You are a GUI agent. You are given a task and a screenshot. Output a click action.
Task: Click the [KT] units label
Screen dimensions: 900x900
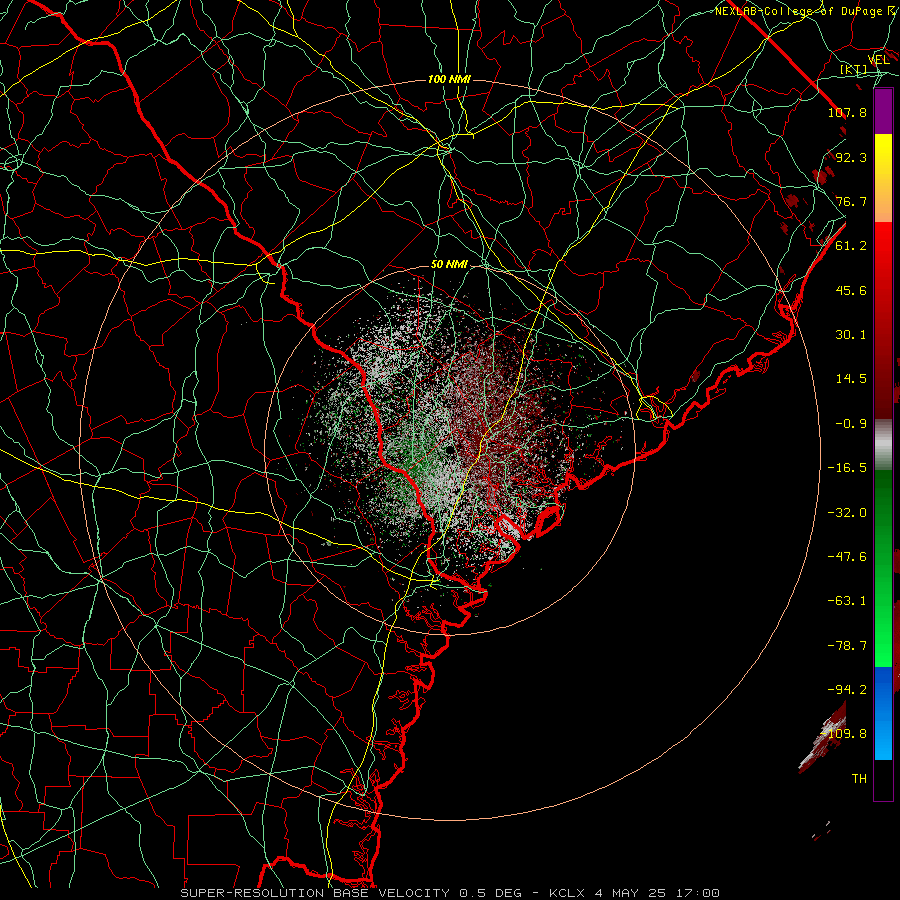pyautogui.click(x=854, y=70)
